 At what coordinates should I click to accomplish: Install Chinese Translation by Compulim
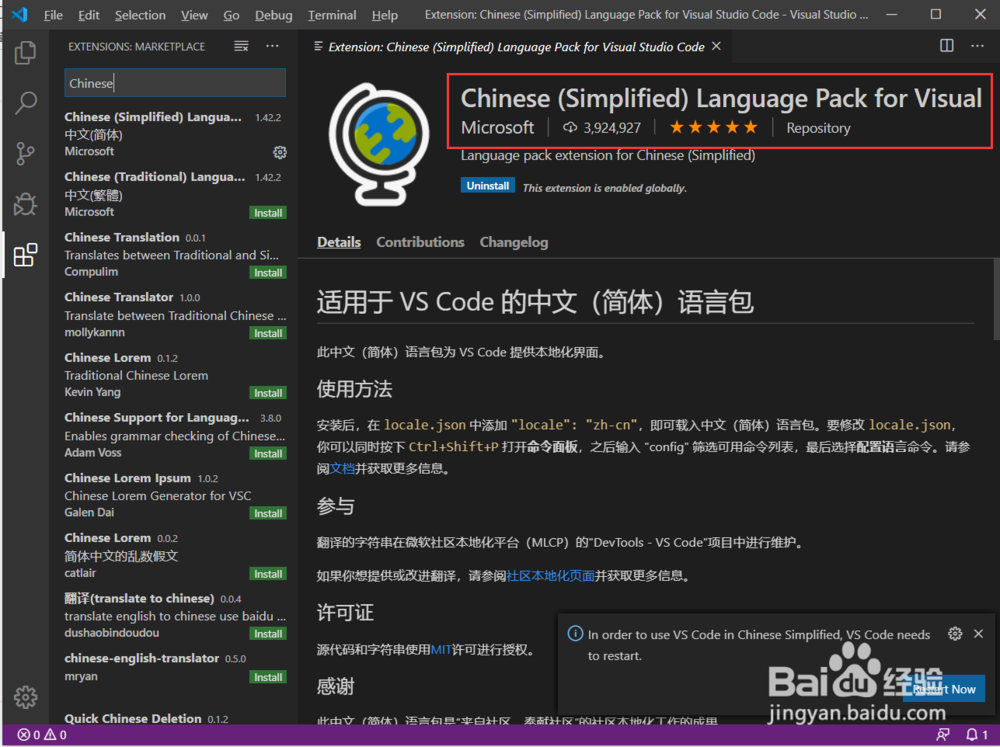[x=268, y=272]
